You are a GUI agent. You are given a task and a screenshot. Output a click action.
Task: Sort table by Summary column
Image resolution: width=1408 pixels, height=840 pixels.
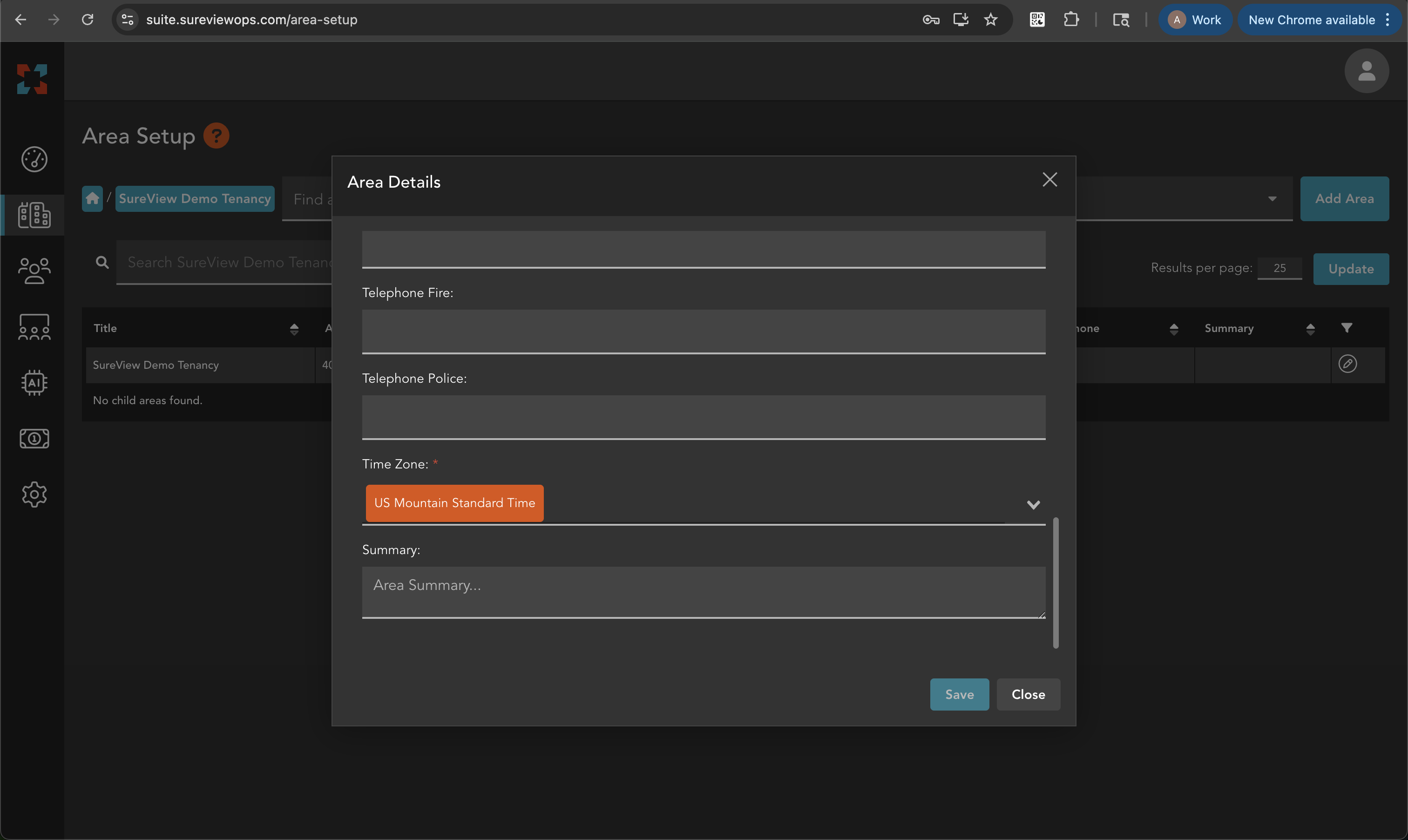[1310, 329]
